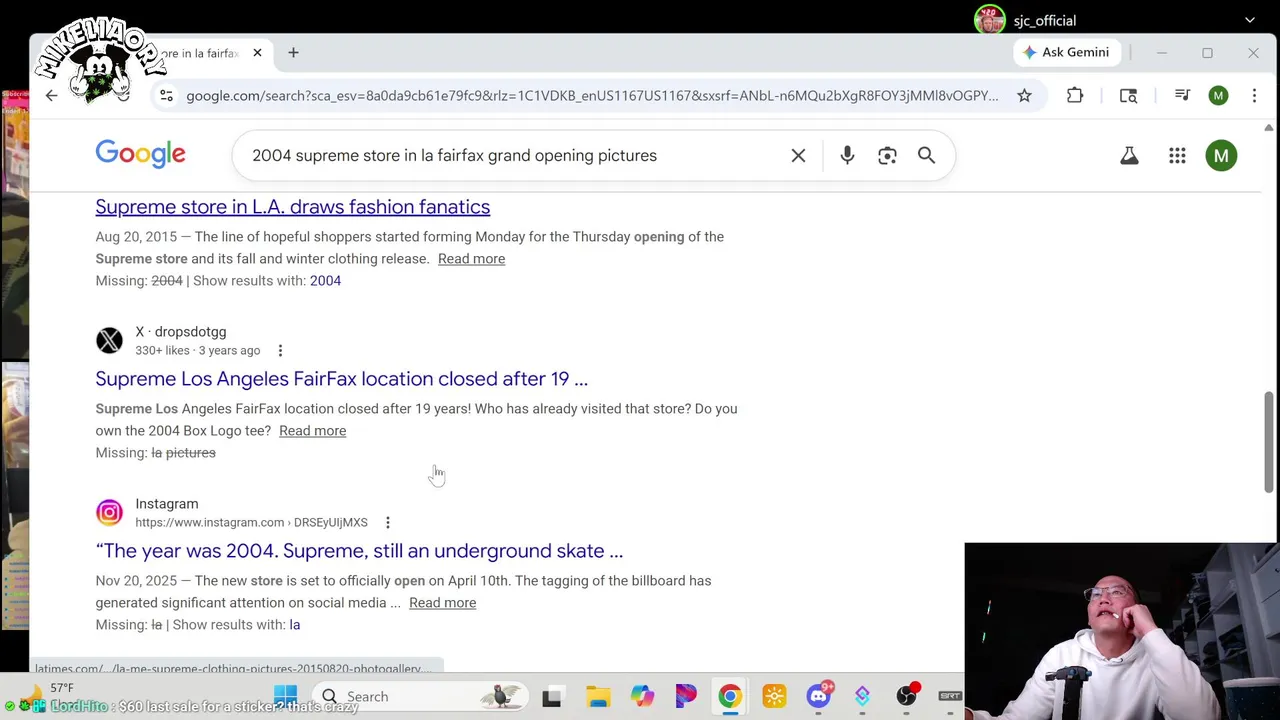Start voice search with microphone icon
The width and height of the screenshot is (1280, 720).
click(847, 155)
